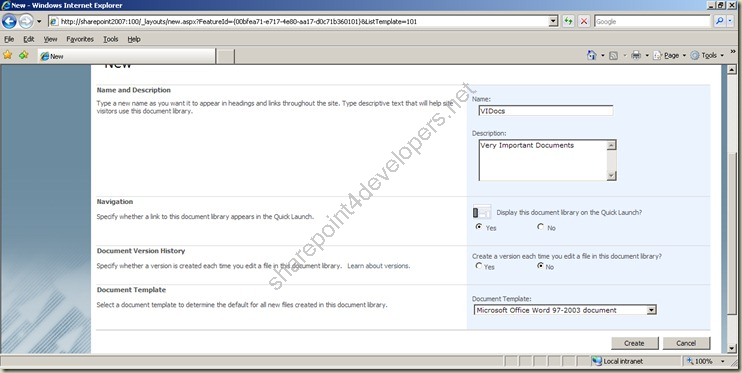Click the browser Forward arrow button
The width and height of the screenshot is (742, 373).
coord(26,21)
